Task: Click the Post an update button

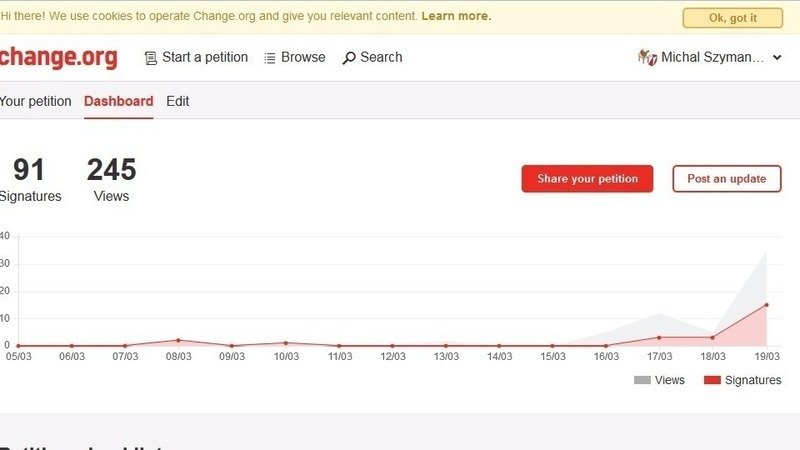Action: (726, 179)
